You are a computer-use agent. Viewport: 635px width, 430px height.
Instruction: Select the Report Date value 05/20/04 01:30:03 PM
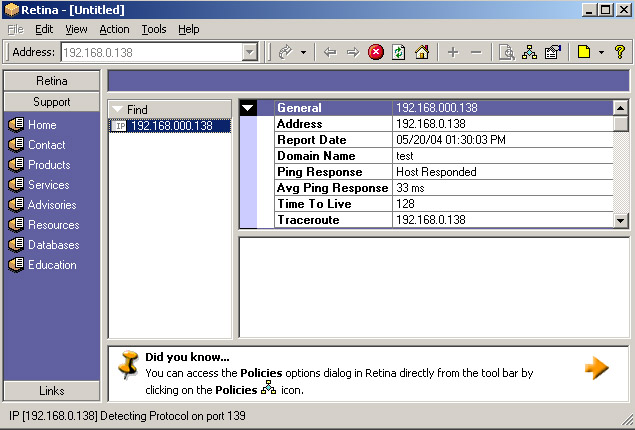point(451,140)
